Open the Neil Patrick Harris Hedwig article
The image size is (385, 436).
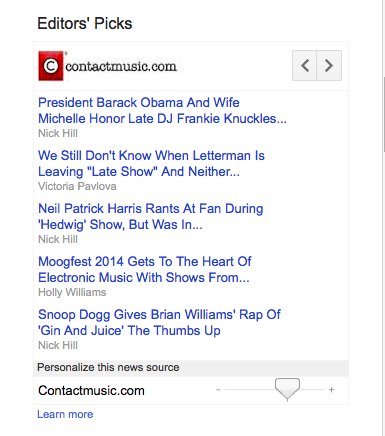(x=151, y=216)
